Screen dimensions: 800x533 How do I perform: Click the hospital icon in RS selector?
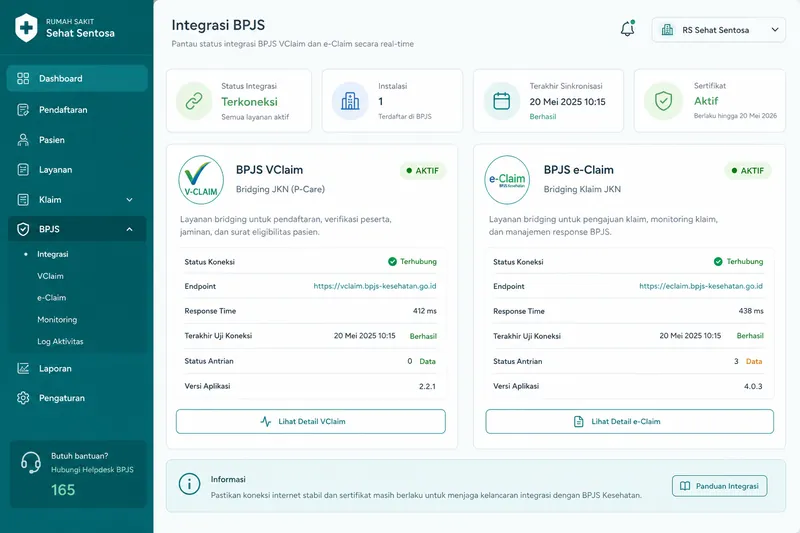click(x=667, y=30)
